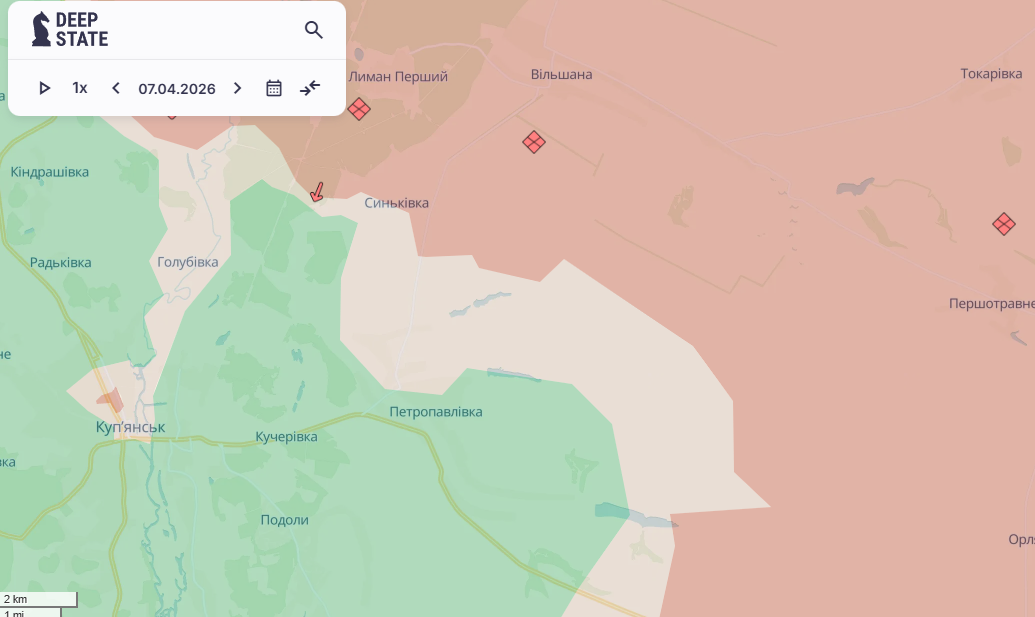The width and height of the screenshot is (1035, 617).
Task: Click the Куп'янськ city label
Action: [130, 427]
